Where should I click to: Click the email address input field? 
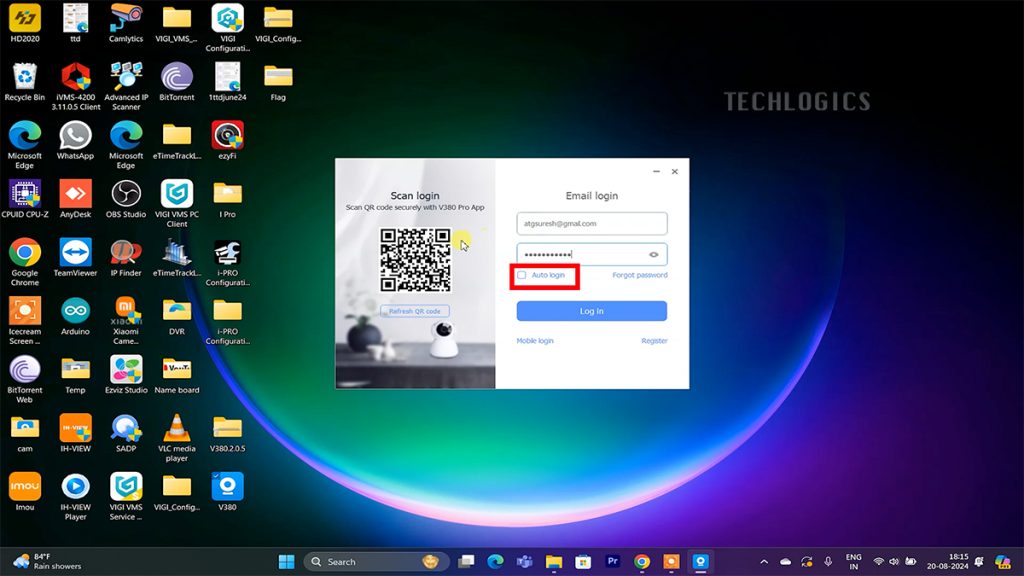coord(591,224)
